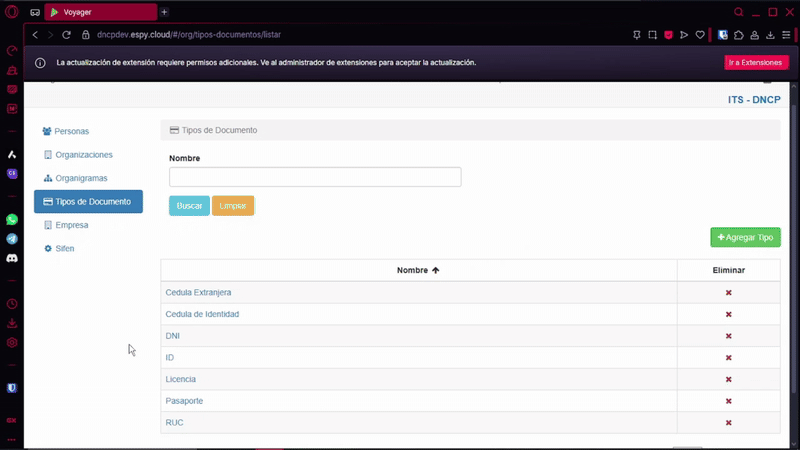
Task: Open the Pasaporte link
Action: click(x=184, y=401)
